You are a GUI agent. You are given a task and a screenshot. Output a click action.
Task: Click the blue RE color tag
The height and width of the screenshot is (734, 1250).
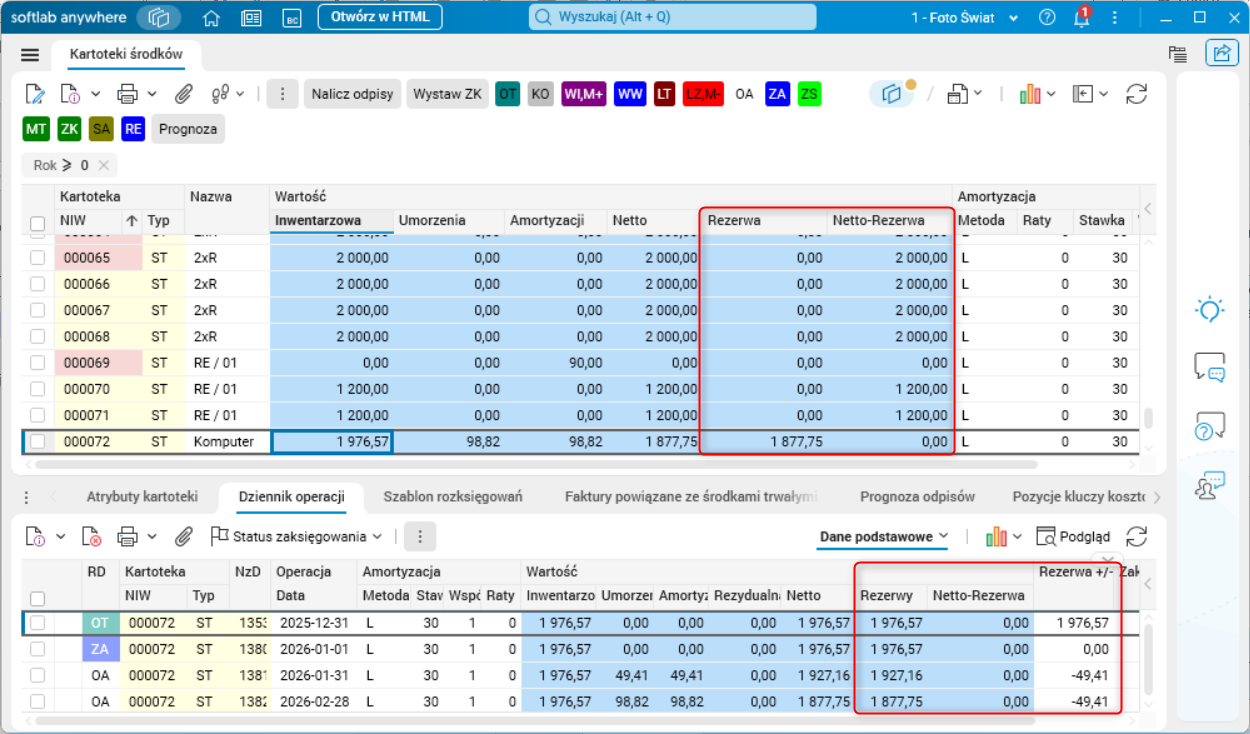point(133,129)
